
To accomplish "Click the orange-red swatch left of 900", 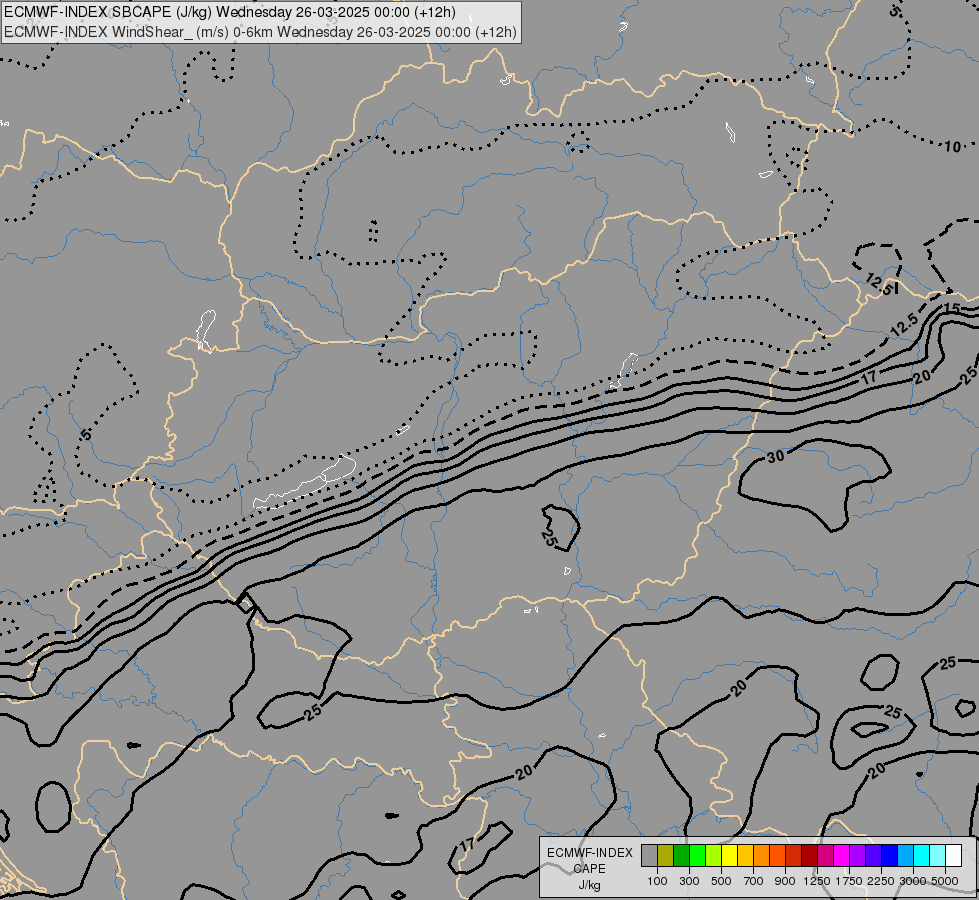I will (x=778, y=856).
